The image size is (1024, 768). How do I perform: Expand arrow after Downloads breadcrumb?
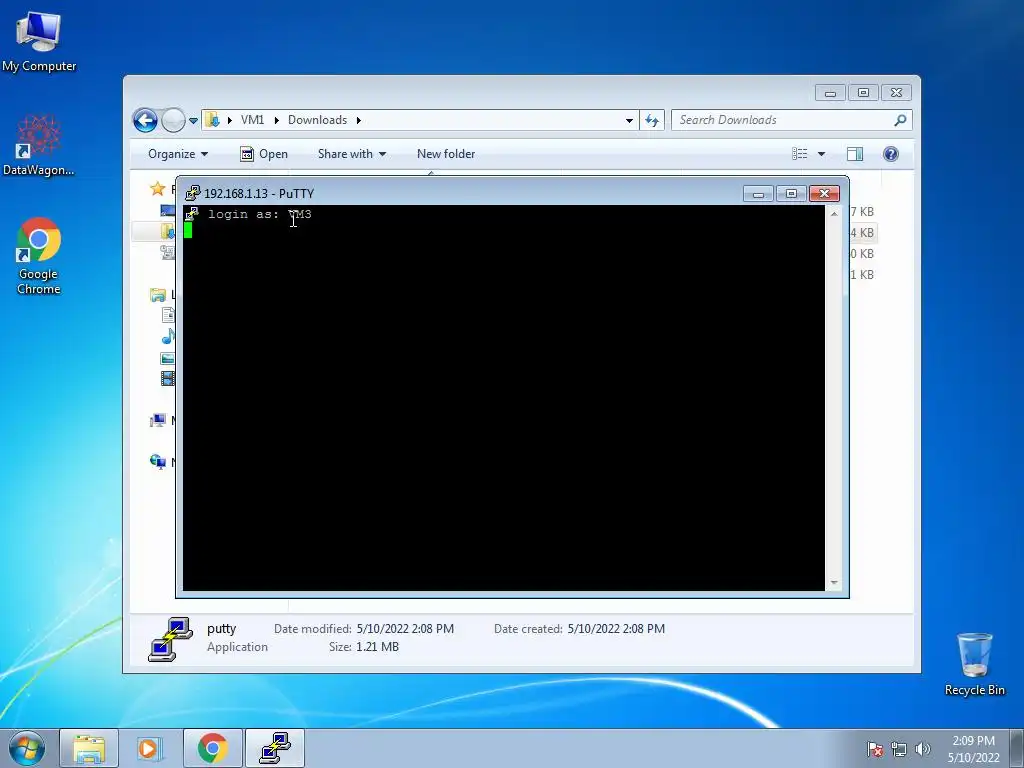coord(359,120)
